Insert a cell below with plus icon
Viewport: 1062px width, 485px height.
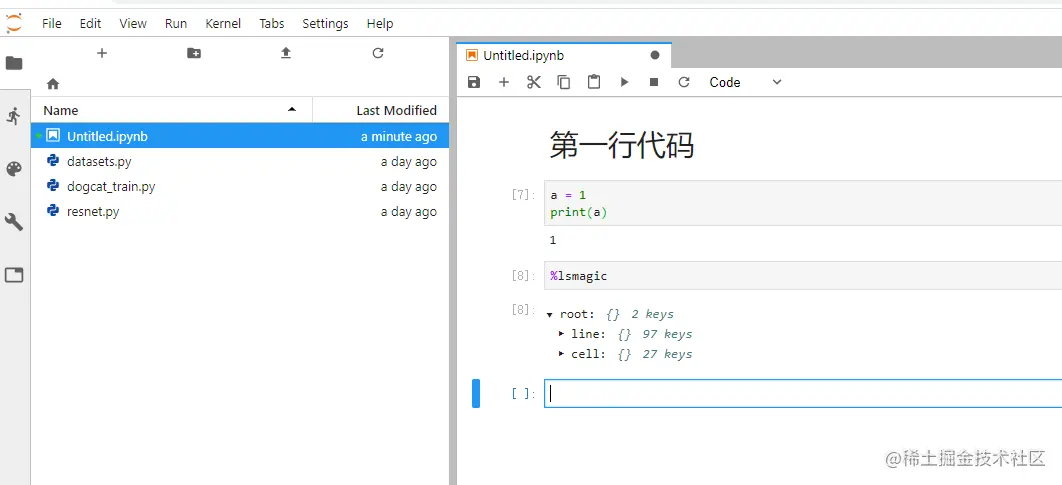tap(504, 82)
